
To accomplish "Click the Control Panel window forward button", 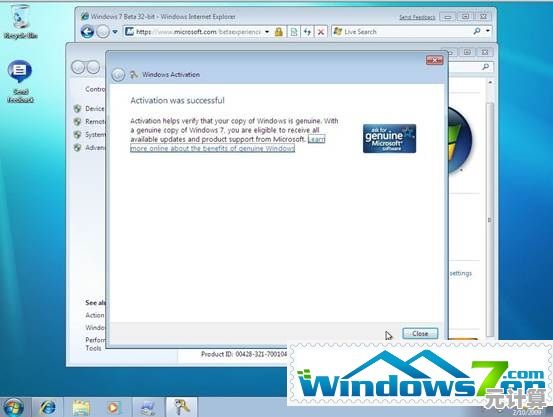I will 93,67.
